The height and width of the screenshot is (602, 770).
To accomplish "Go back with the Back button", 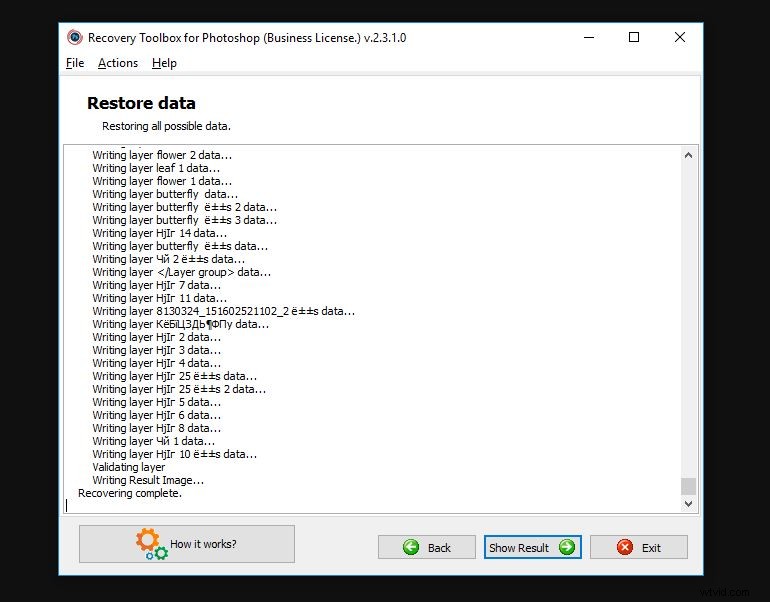I will coord(427,547).
